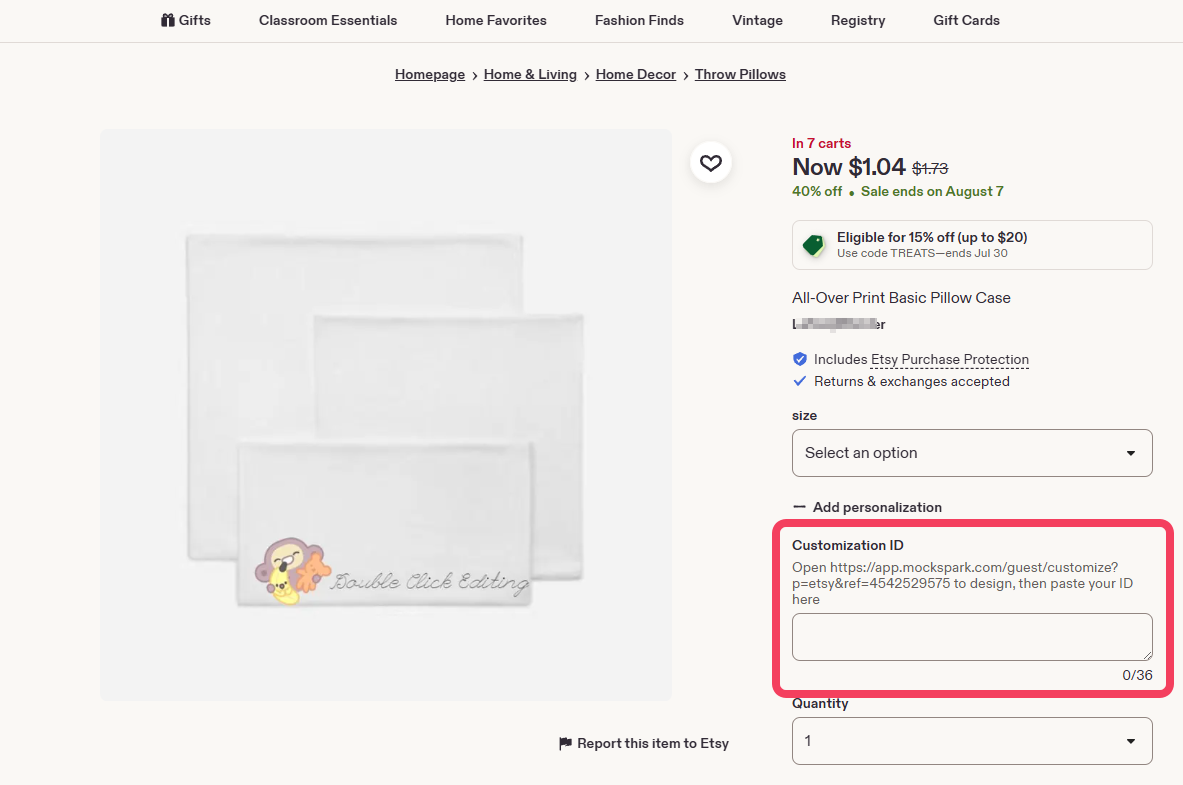1183x785 pixels.
Task: Follow the Home Decor breadcrumb link
Action: coord(635,74)
